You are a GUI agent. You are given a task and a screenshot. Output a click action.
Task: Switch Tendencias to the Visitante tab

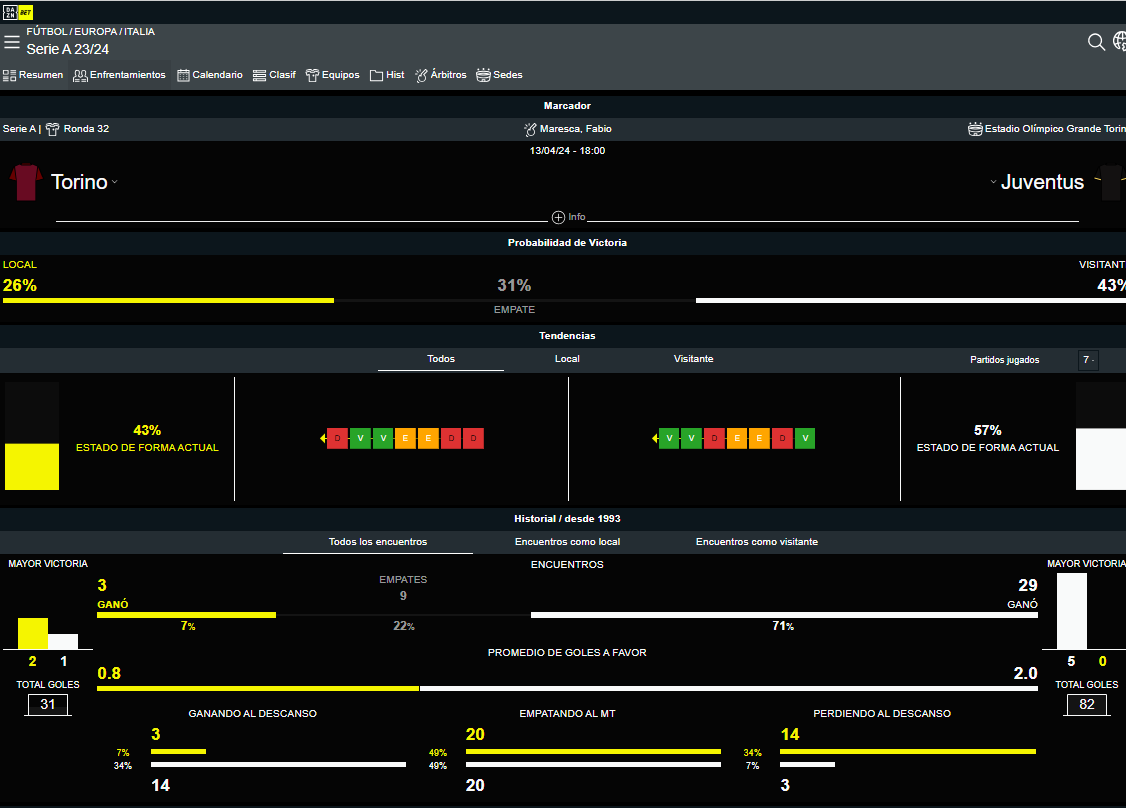(693, 359)
